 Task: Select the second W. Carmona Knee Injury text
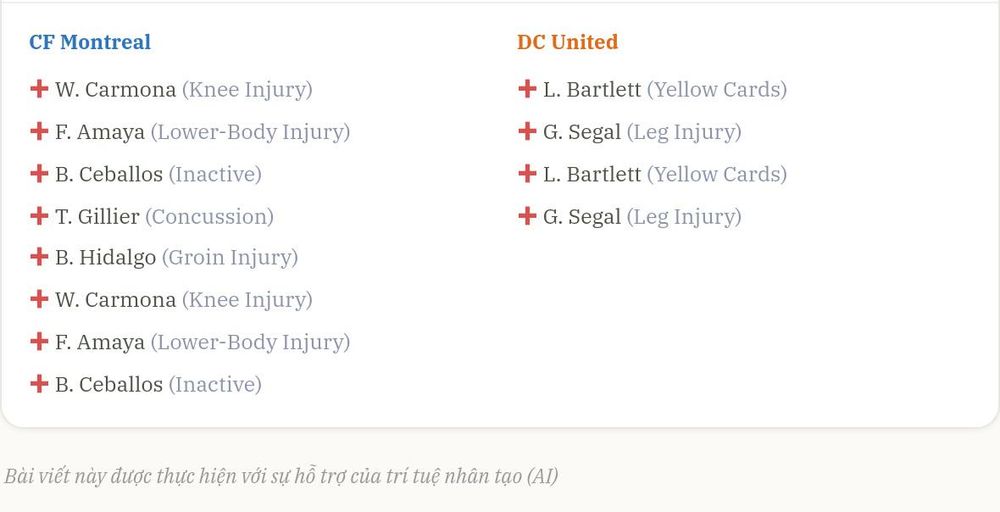247,300
